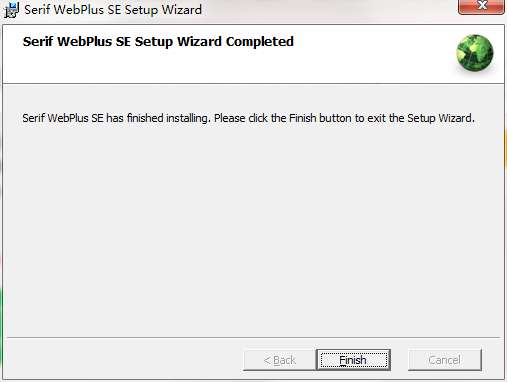Click the gray footer area left of the Back button
The image size is (507, 382).
click(x=123, y=360)
